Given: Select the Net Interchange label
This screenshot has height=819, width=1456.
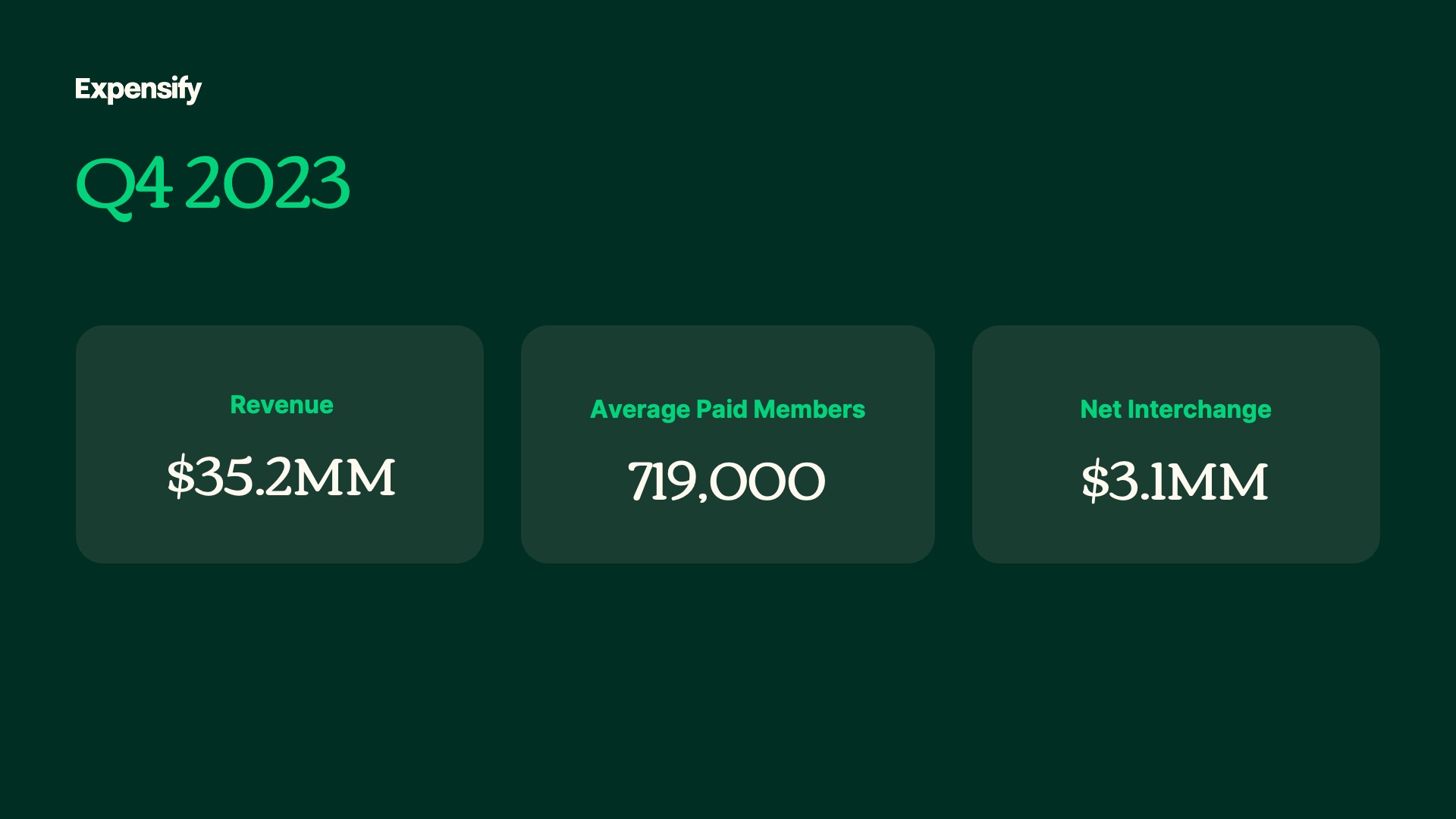Looking at the screenshot, I should pyautogui.click(x=1175, y=409).
